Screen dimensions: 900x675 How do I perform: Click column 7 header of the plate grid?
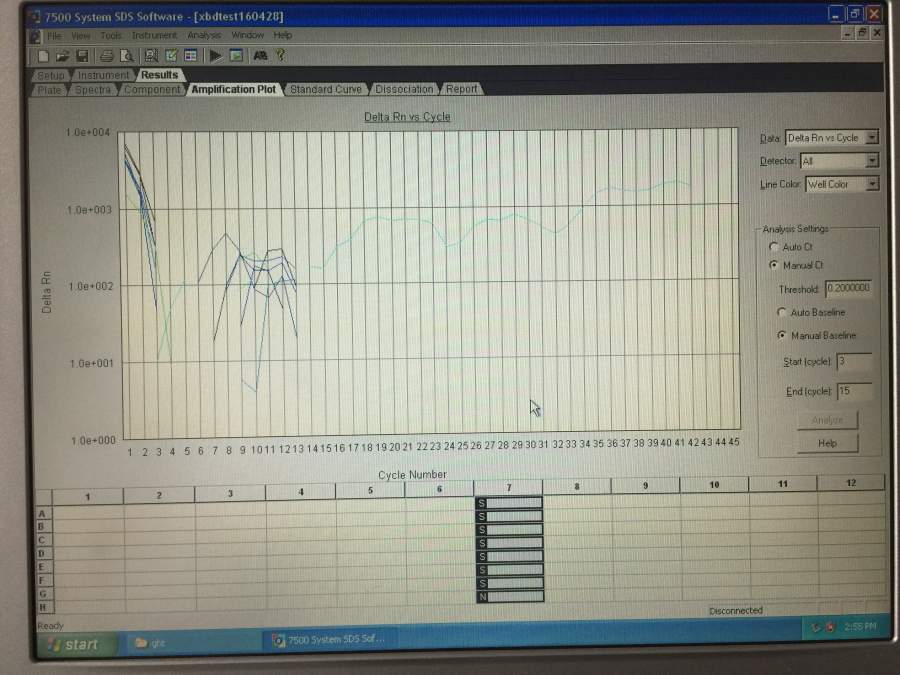(x=508, y=487)
